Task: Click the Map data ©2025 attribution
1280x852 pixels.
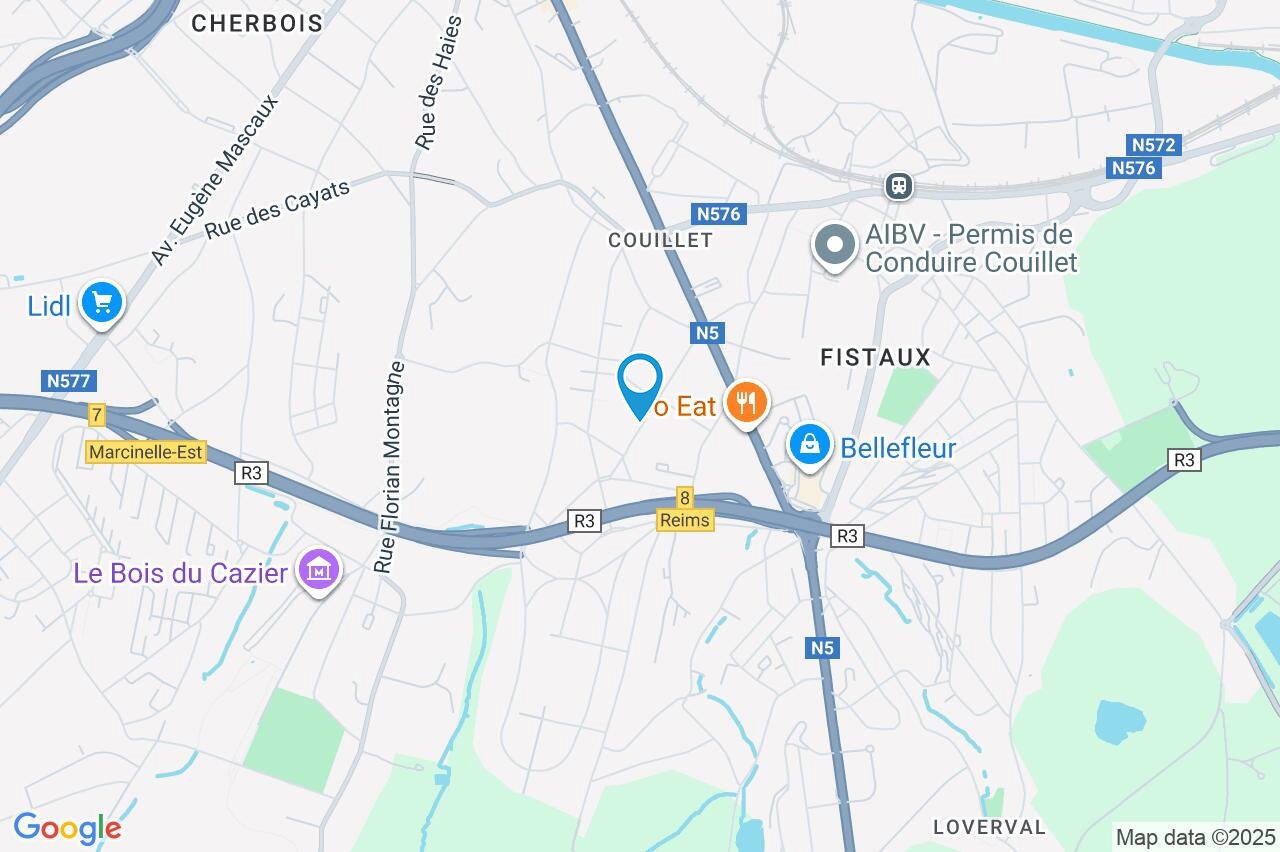Action: tap(1196, 837)
